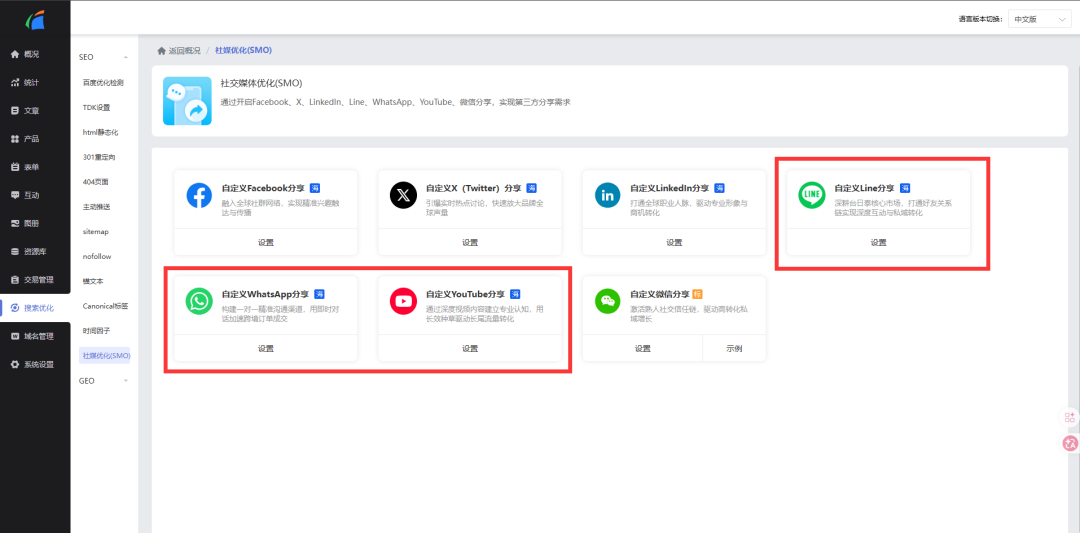
Task: Go back via the 返回概况 breadcrumb
Action: [x=185, y=51]
